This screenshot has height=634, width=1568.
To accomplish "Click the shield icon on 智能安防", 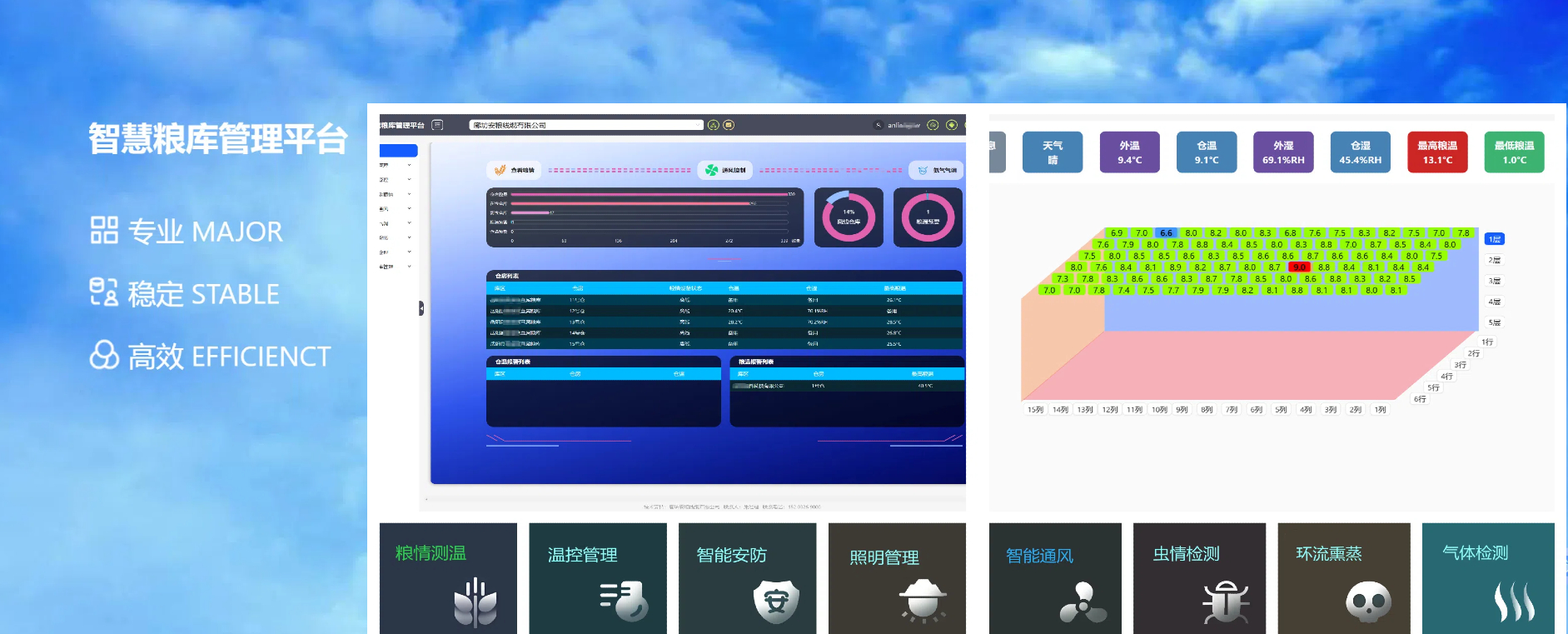I will coord(776,601).
